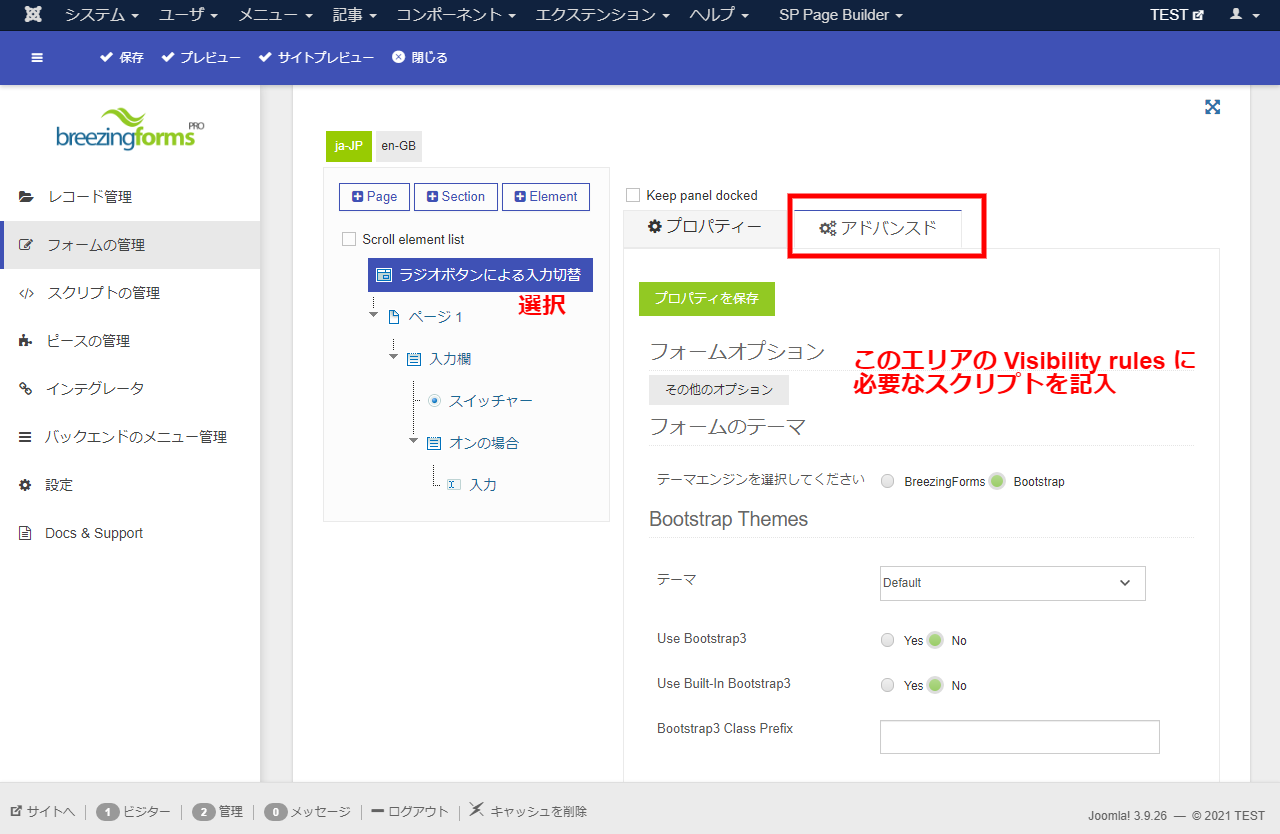The image size is (1280, 834).
Task: Click the レコード管理 folder icon
Action: 26,197
